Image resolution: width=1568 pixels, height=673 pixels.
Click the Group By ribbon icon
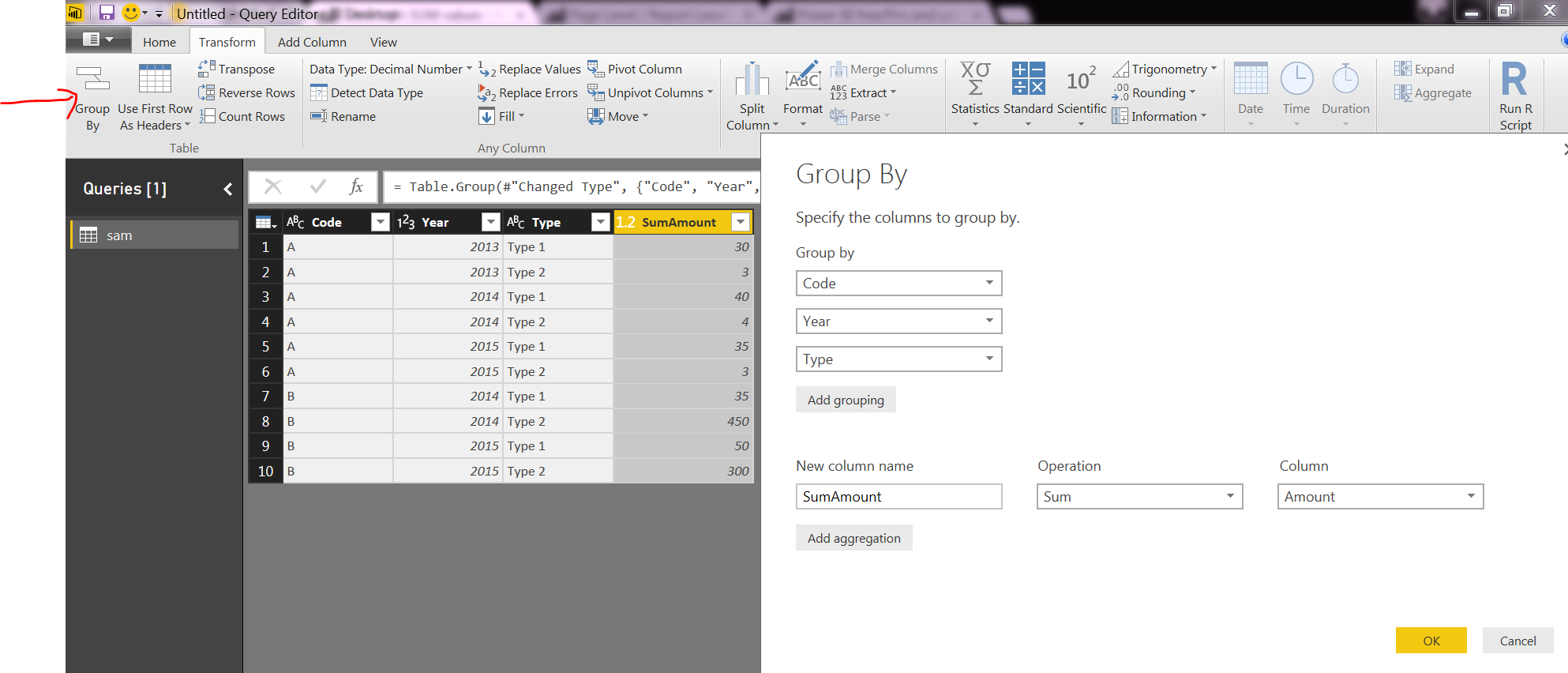(x=92, y=79)
